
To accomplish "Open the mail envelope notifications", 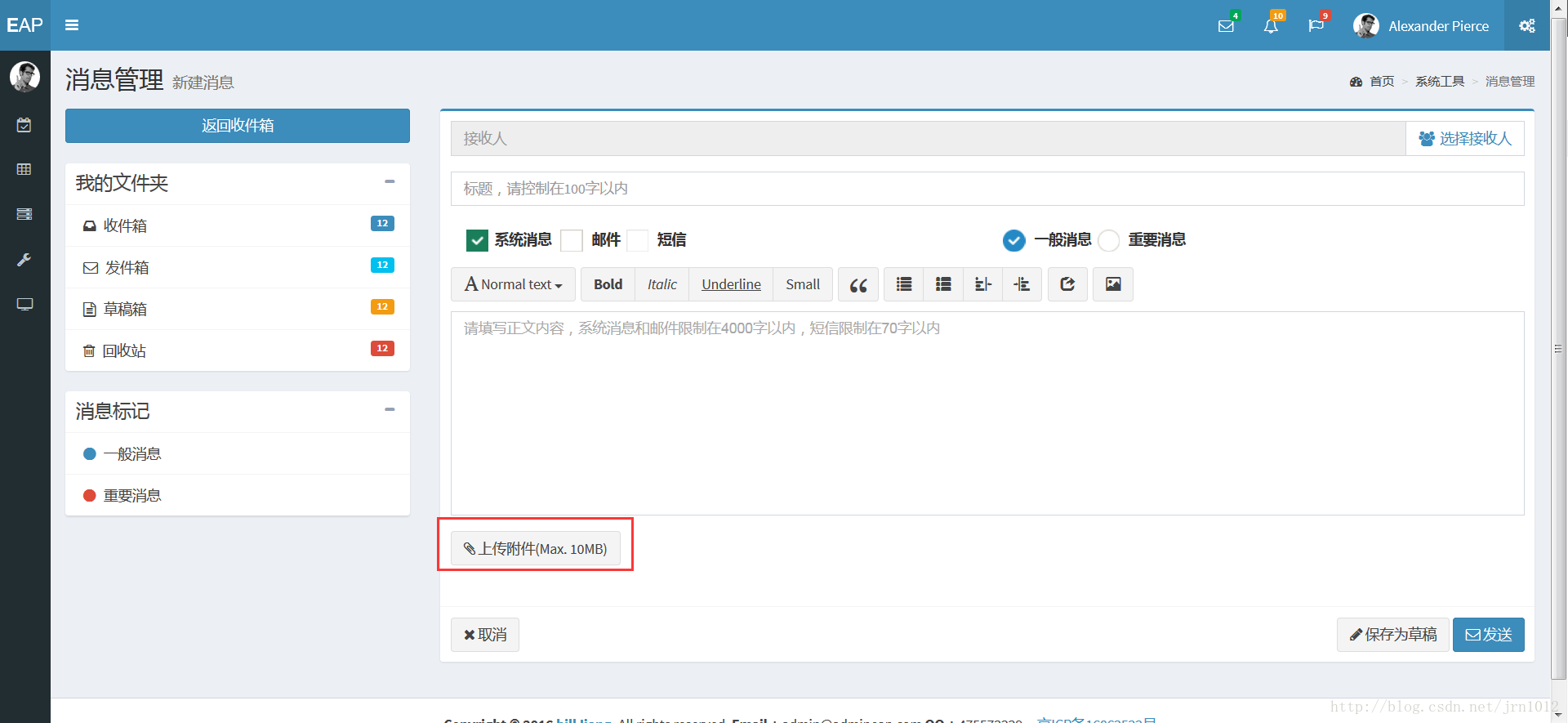I will [1227, 25].
